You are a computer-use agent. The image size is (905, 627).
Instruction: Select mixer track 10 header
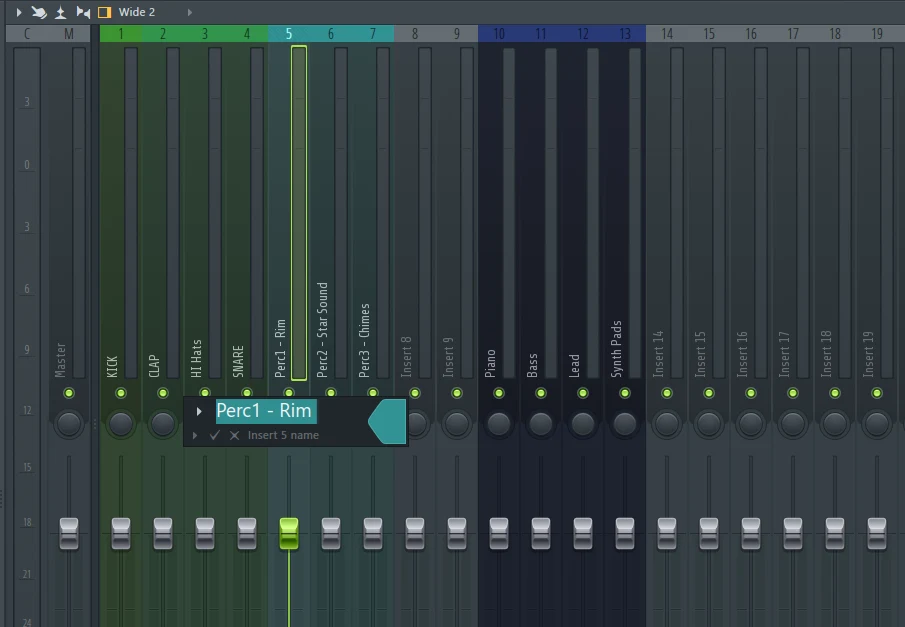pyautogui.click(x=498, y=34)
